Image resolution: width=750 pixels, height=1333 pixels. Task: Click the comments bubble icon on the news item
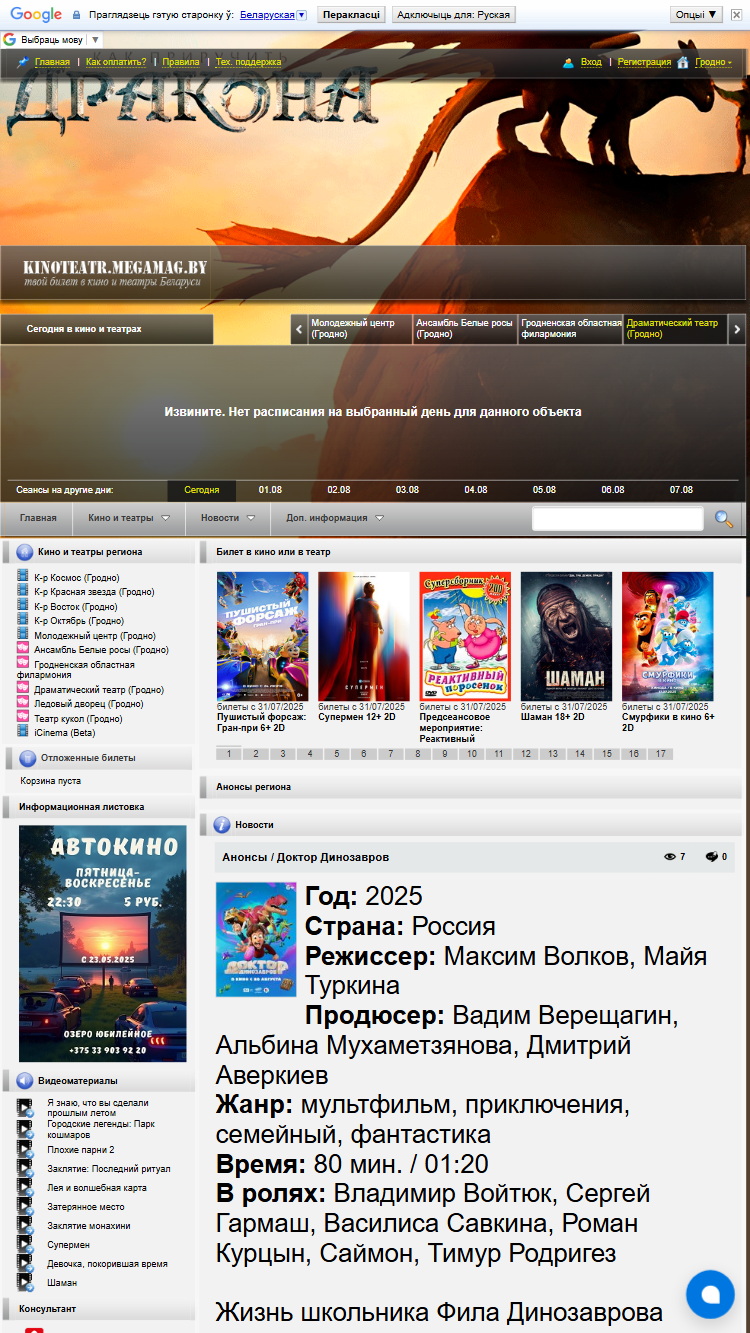(x=712, y=857)
